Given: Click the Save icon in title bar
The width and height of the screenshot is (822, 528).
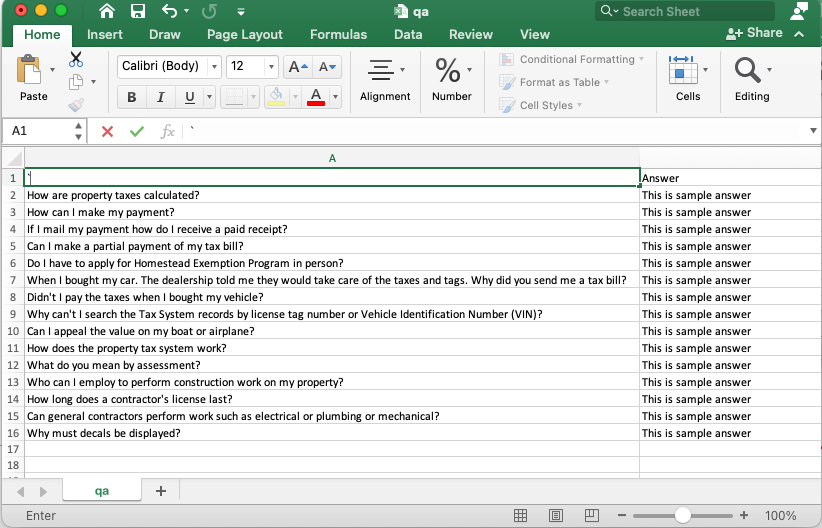Looking at the screenshot, I should pyautogui.click(x=138, y=11).
